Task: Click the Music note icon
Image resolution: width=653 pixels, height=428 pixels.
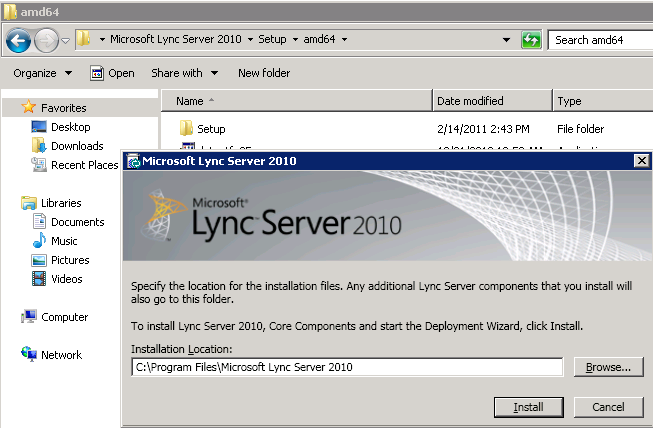Action: point(39,240)
